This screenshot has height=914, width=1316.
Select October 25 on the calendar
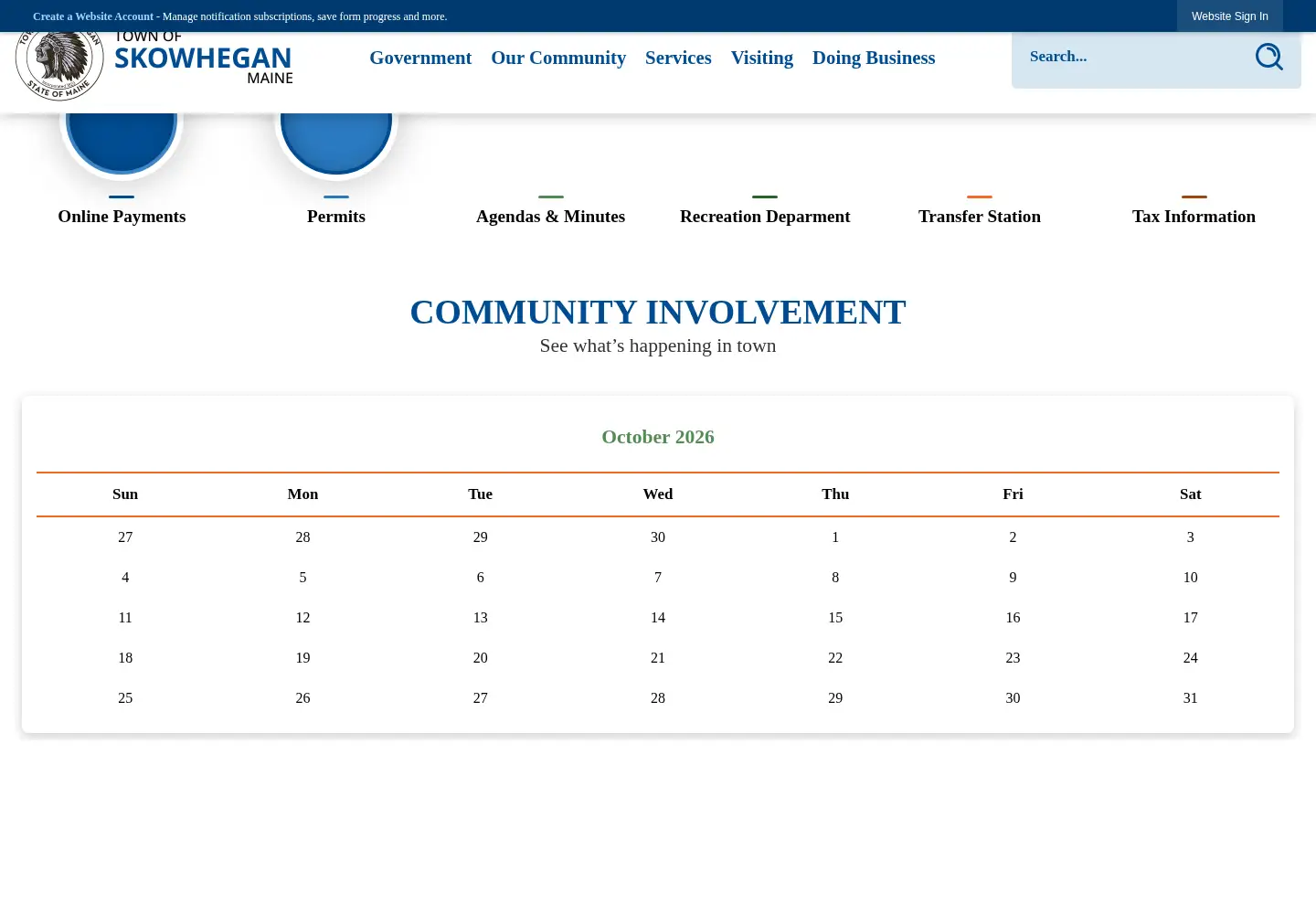[x=125, y=698]
